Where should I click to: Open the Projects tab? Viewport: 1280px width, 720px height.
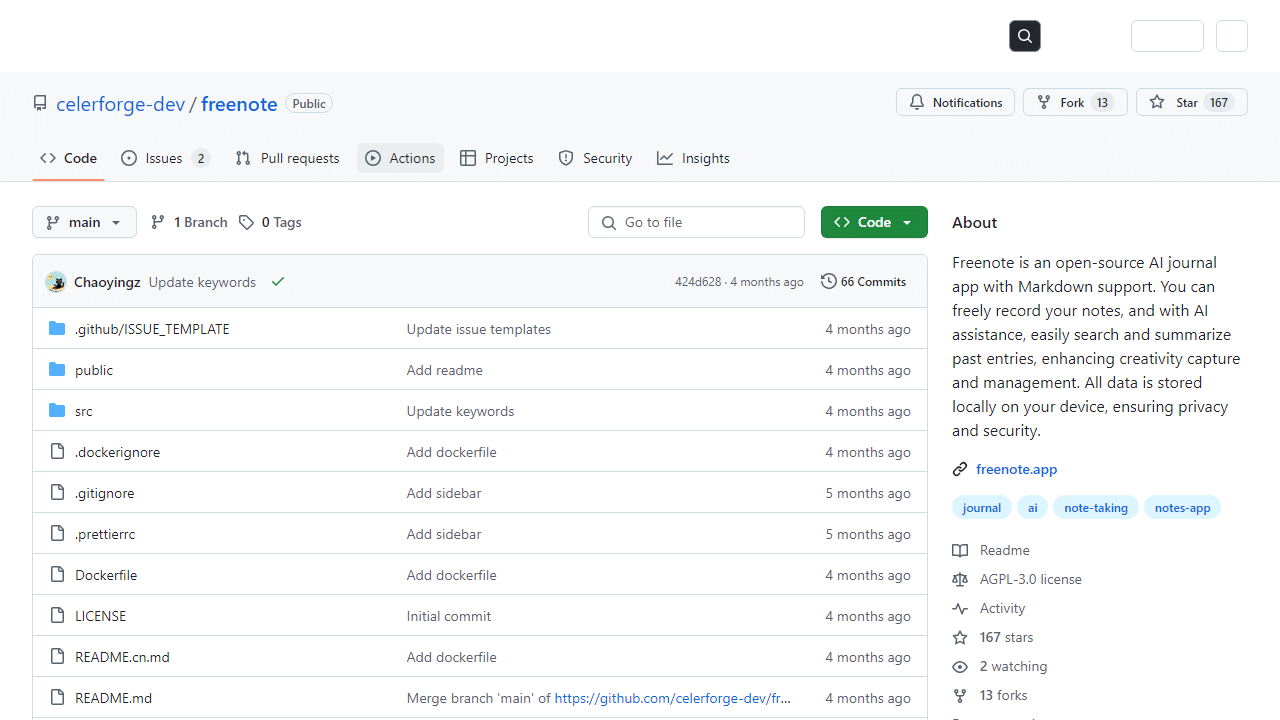tap(497, 158)
